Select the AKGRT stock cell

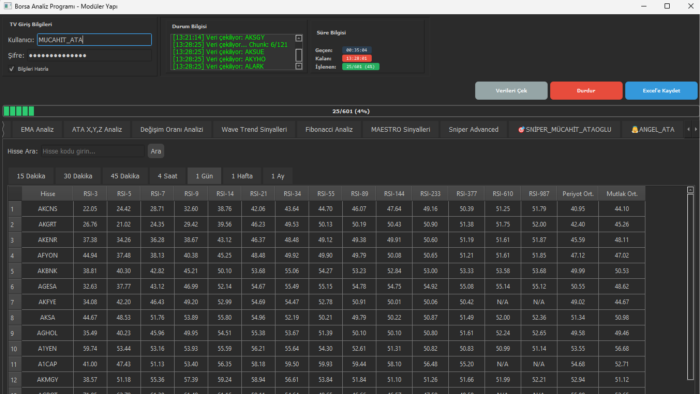click(47, 224)
